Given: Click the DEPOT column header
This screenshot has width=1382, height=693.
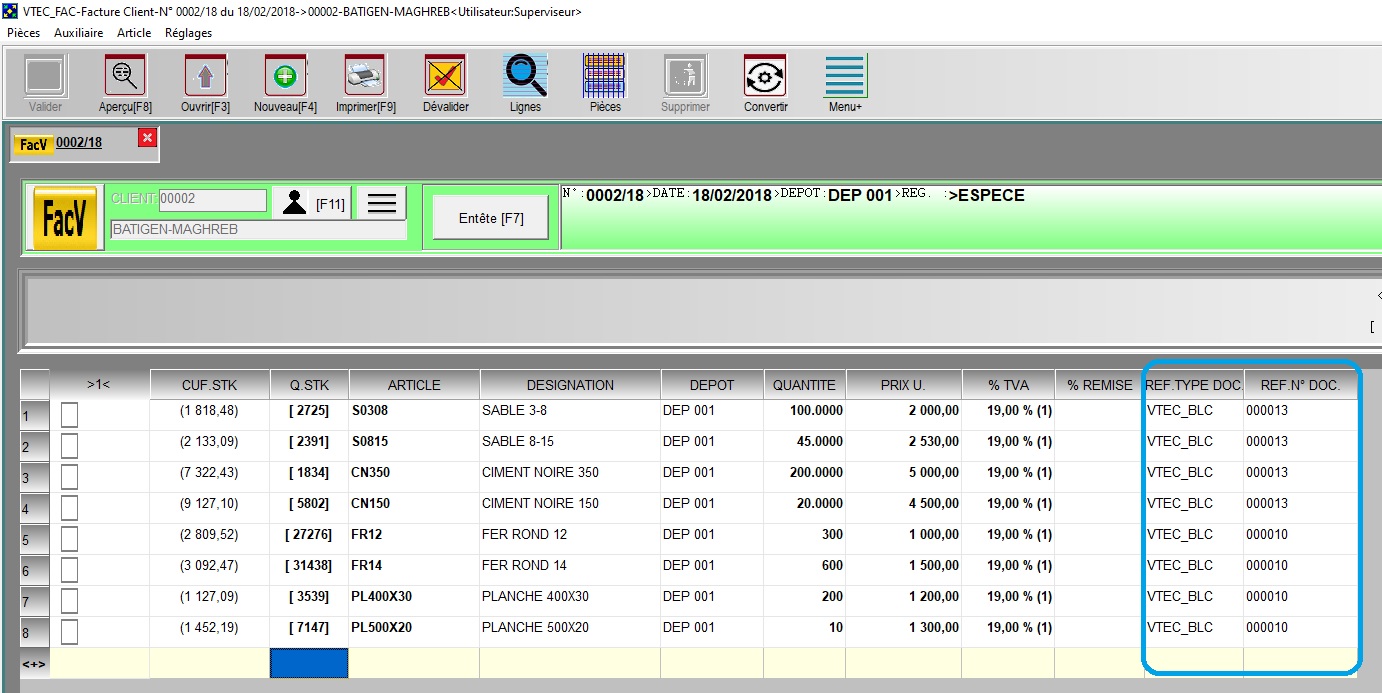Looking at the screenshot, I should 712,384.
